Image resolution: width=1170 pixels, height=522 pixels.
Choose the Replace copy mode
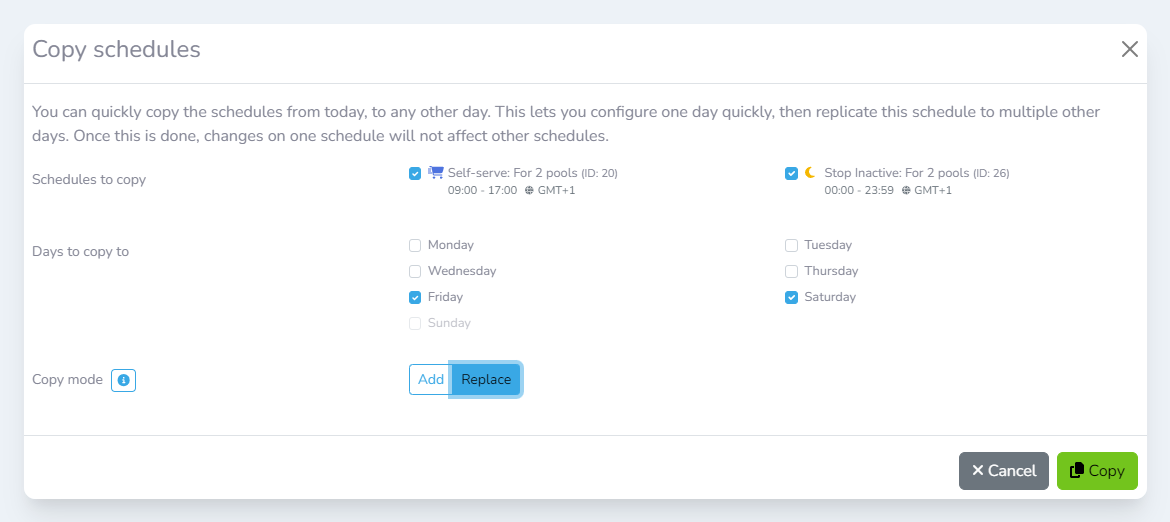click(x=486, y=380)
